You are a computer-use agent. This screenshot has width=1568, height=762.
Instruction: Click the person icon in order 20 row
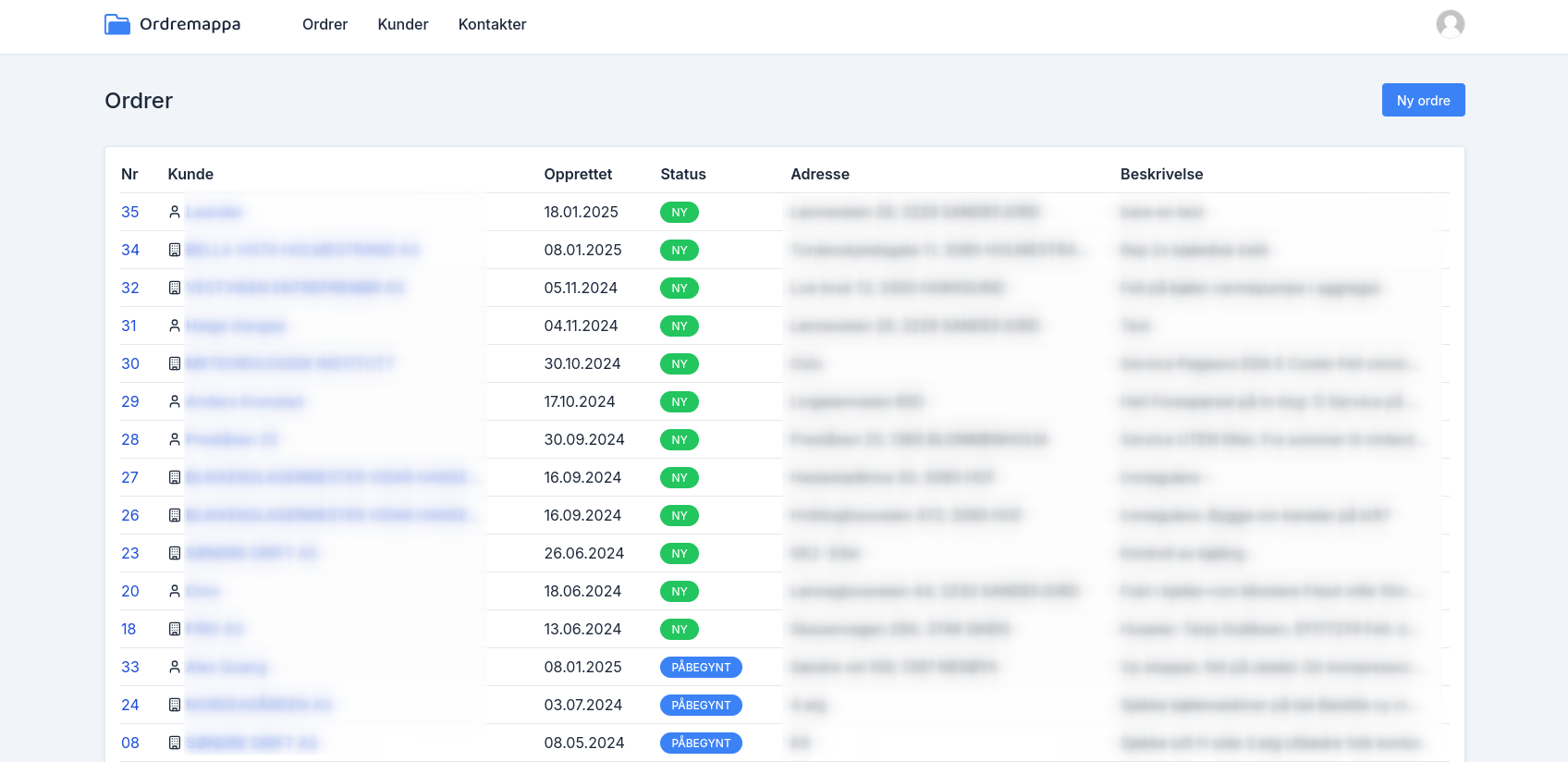(175, 592)
